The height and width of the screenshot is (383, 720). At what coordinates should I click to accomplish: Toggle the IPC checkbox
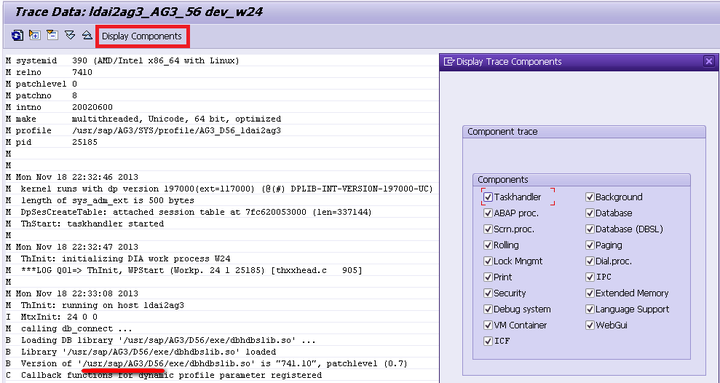(x=590, y=277)
